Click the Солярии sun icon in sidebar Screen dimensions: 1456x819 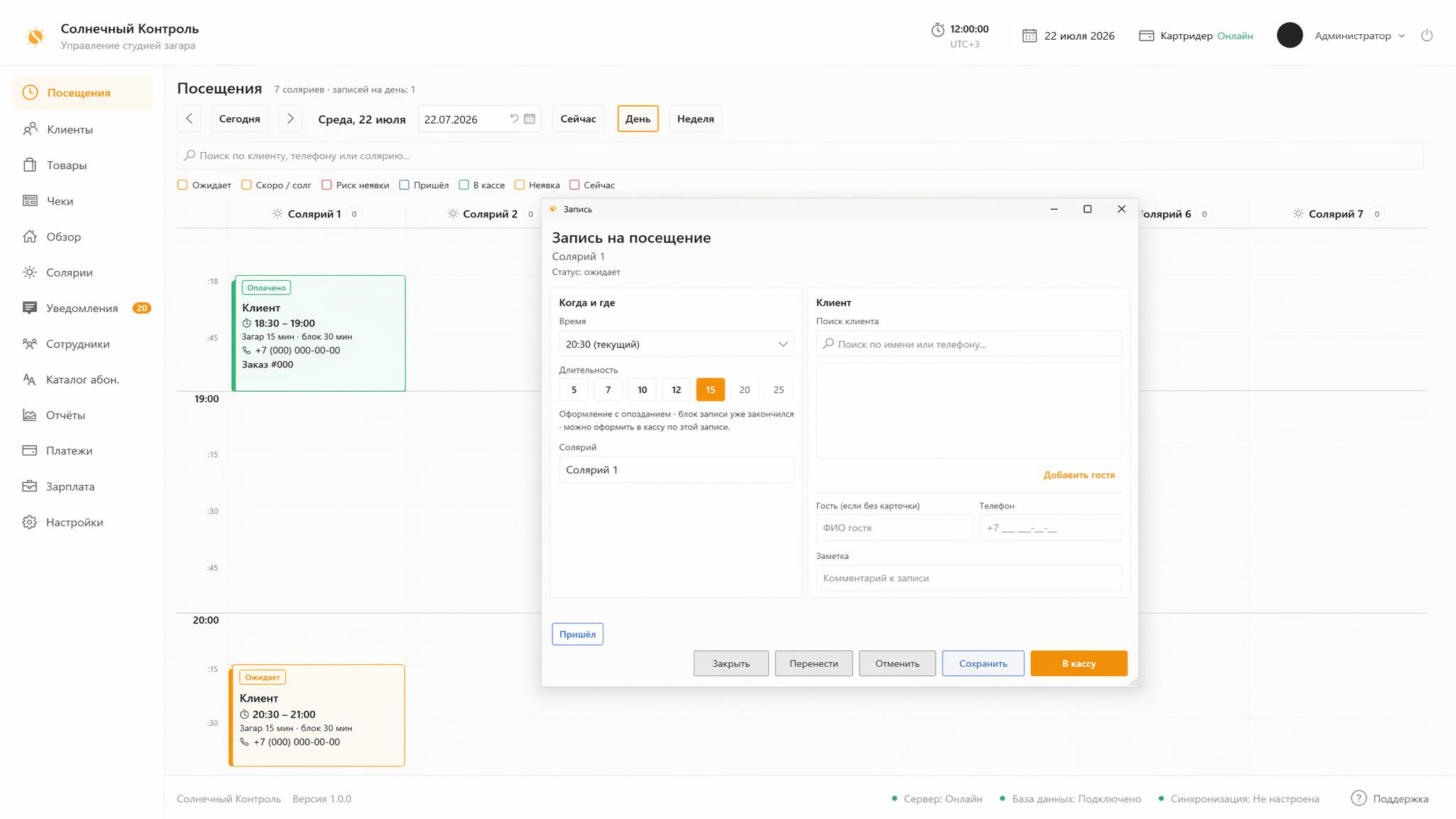tap(30, 272)
